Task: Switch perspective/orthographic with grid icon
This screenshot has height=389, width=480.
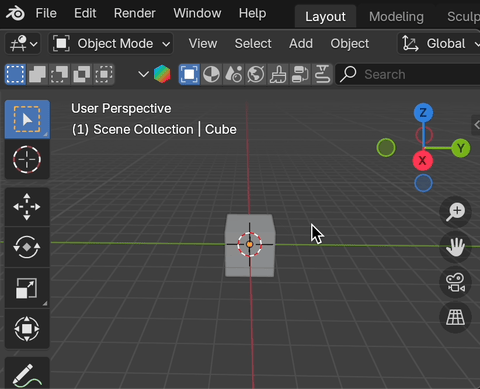Action: click(x=455, y=317)
